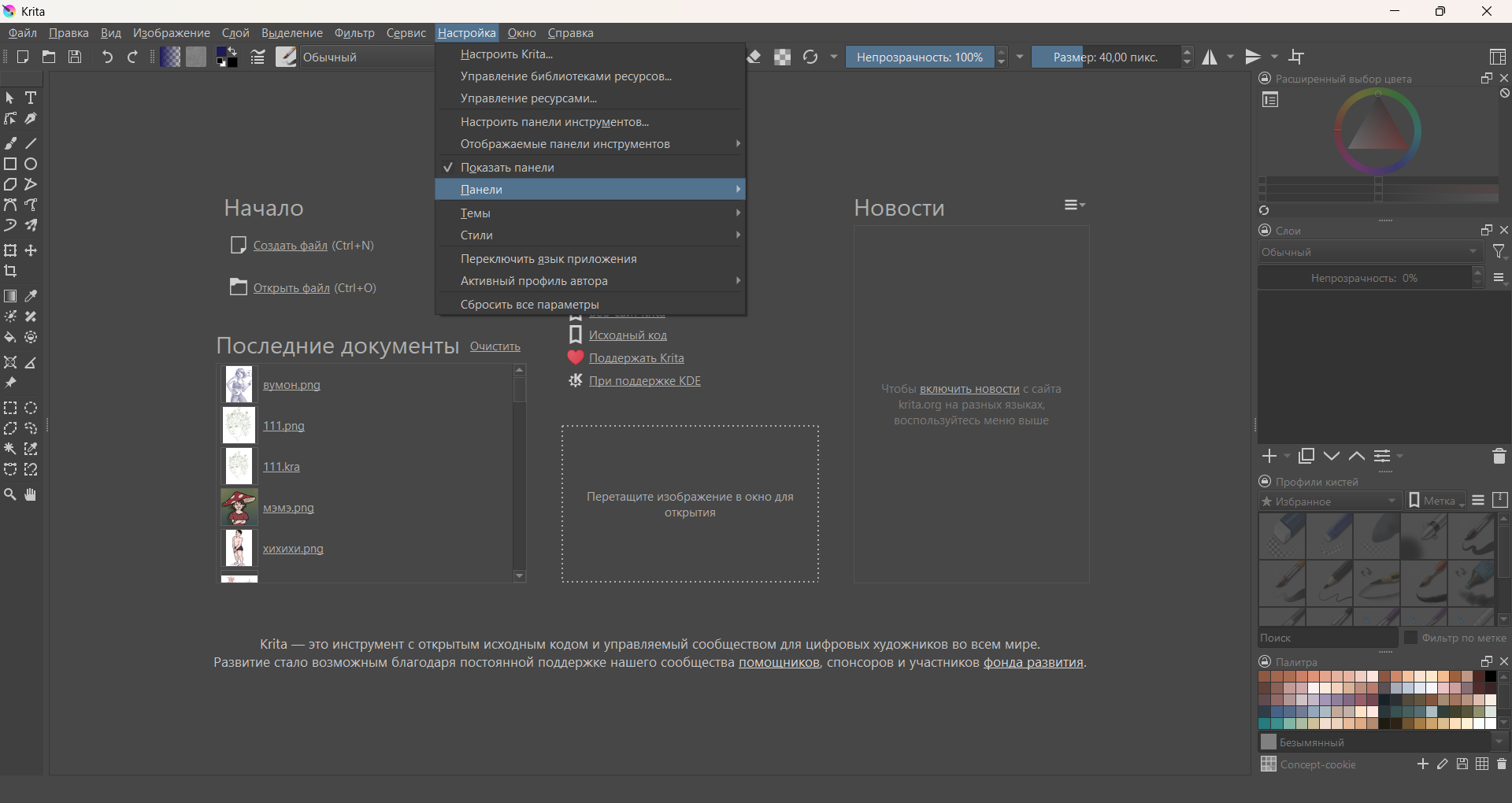Expand the Стили submenu
Image resolution: width=1512 pixels, height=803 pixels.
(590, 235)
